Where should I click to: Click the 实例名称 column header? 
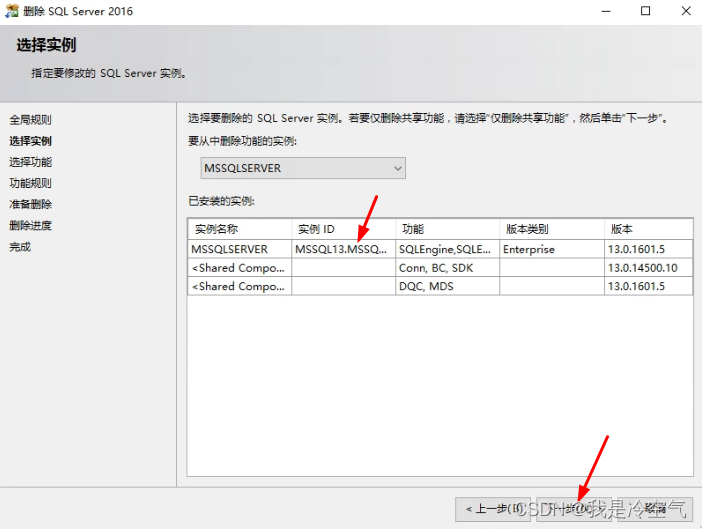240,229
